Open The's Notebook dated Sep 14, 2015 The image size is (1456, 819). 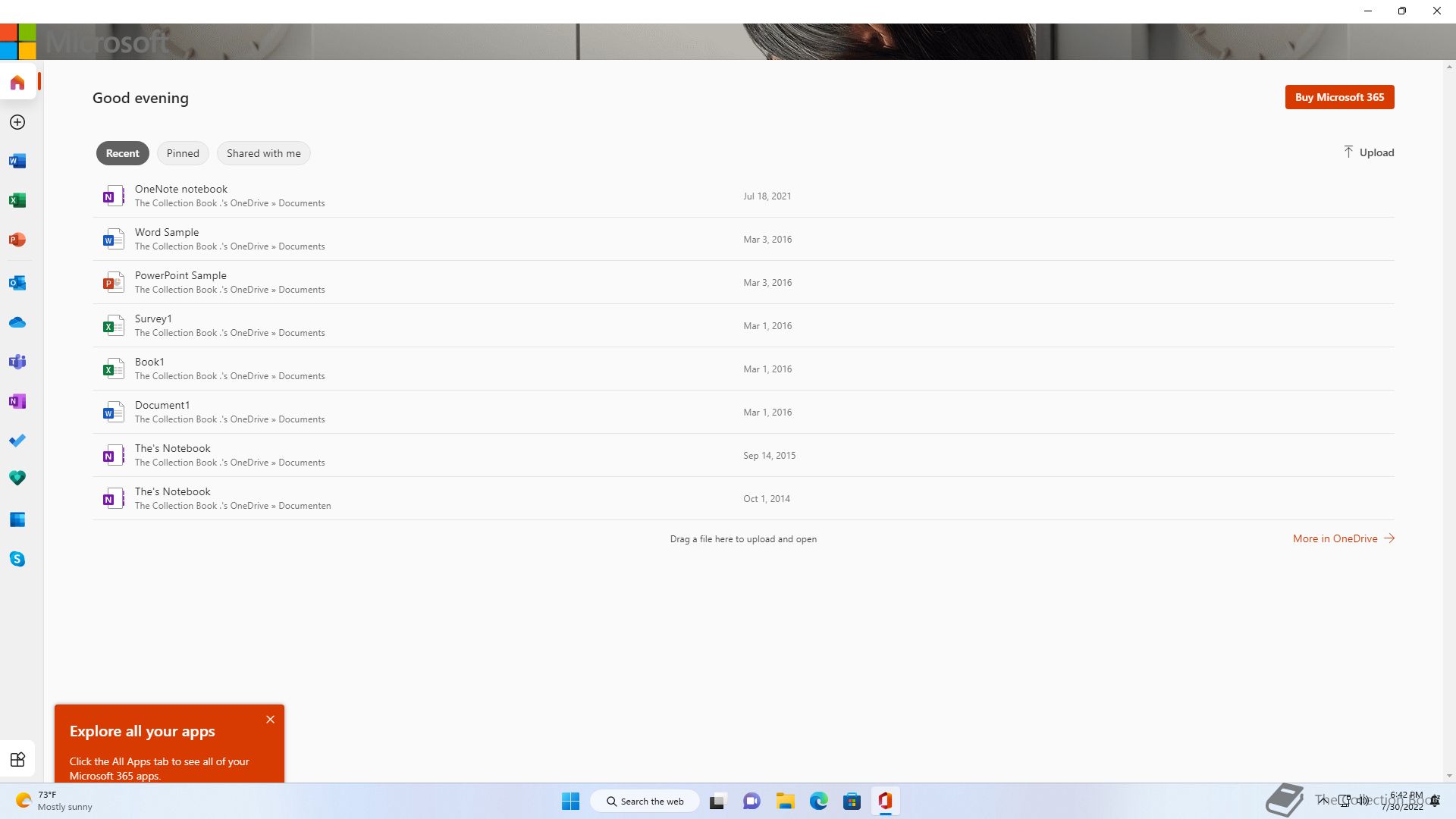[743, 455]
